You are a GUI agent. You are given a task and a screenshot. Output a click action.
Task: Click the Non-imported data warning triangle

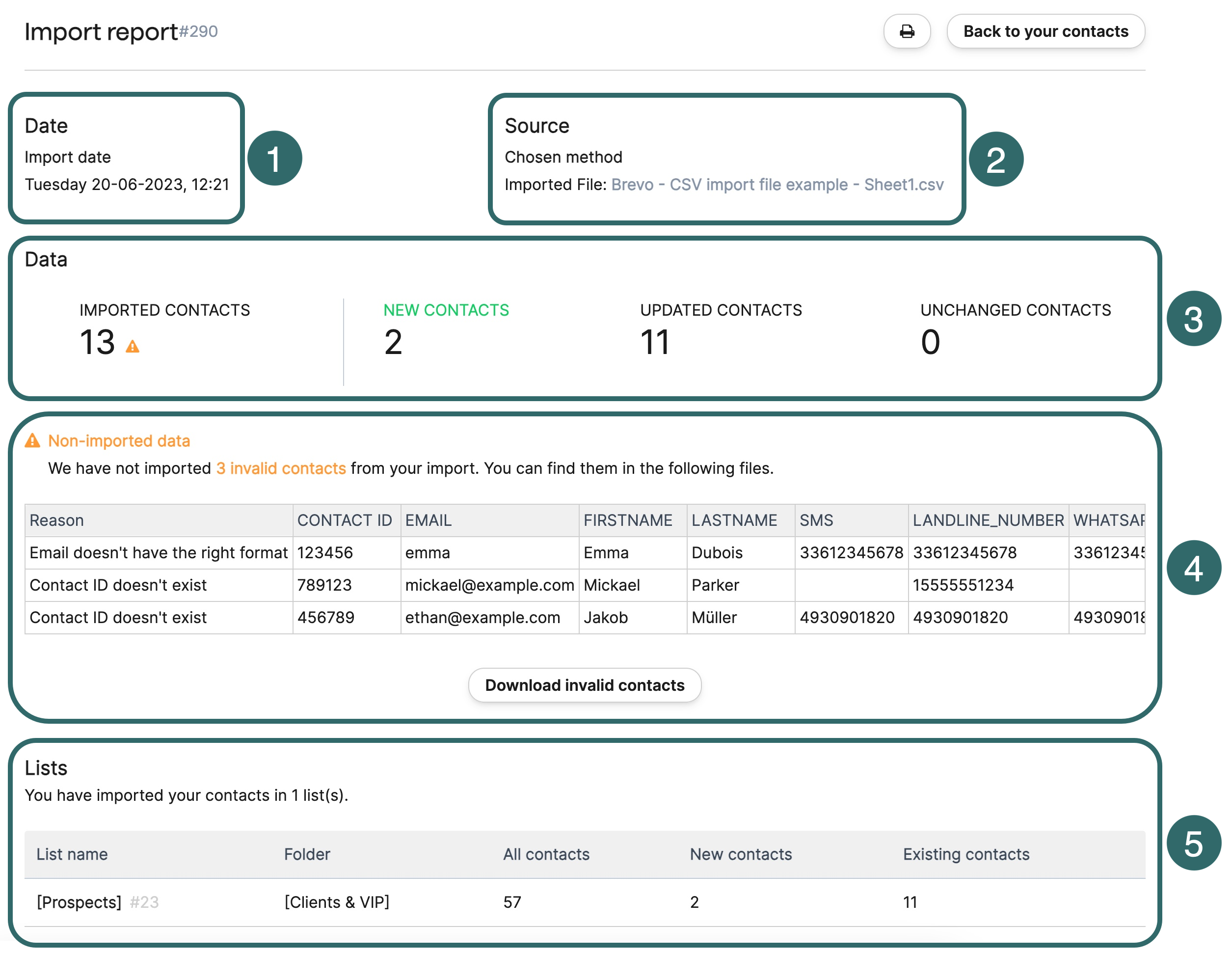33,440
